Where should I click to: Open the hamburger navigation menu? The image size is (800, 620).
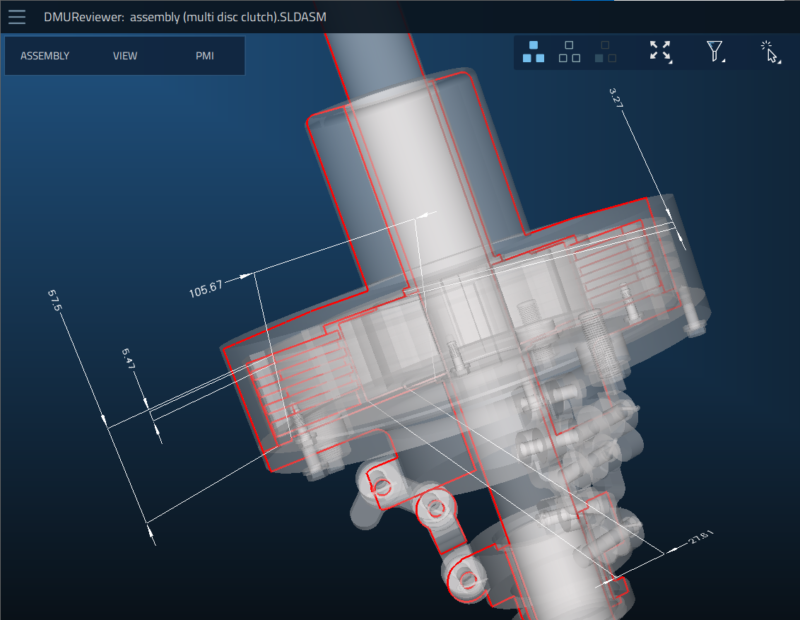(x=19, y=16)
